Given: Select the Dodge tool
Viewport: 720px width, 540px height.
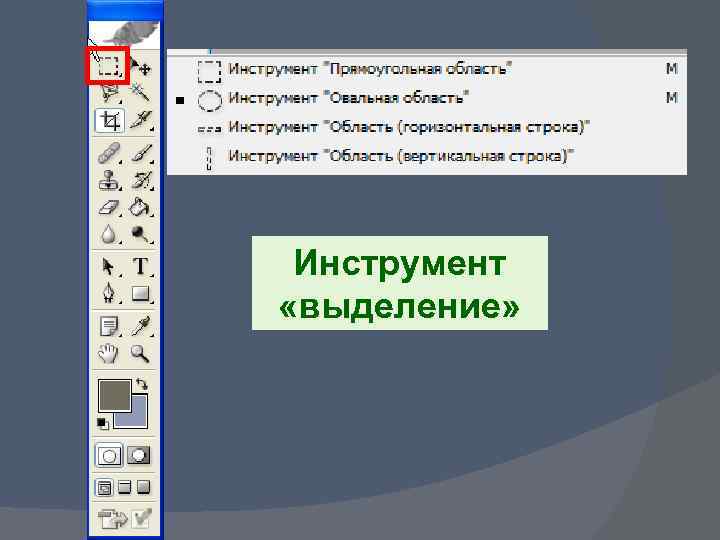Looking at the screenshot, I should 141,234.
